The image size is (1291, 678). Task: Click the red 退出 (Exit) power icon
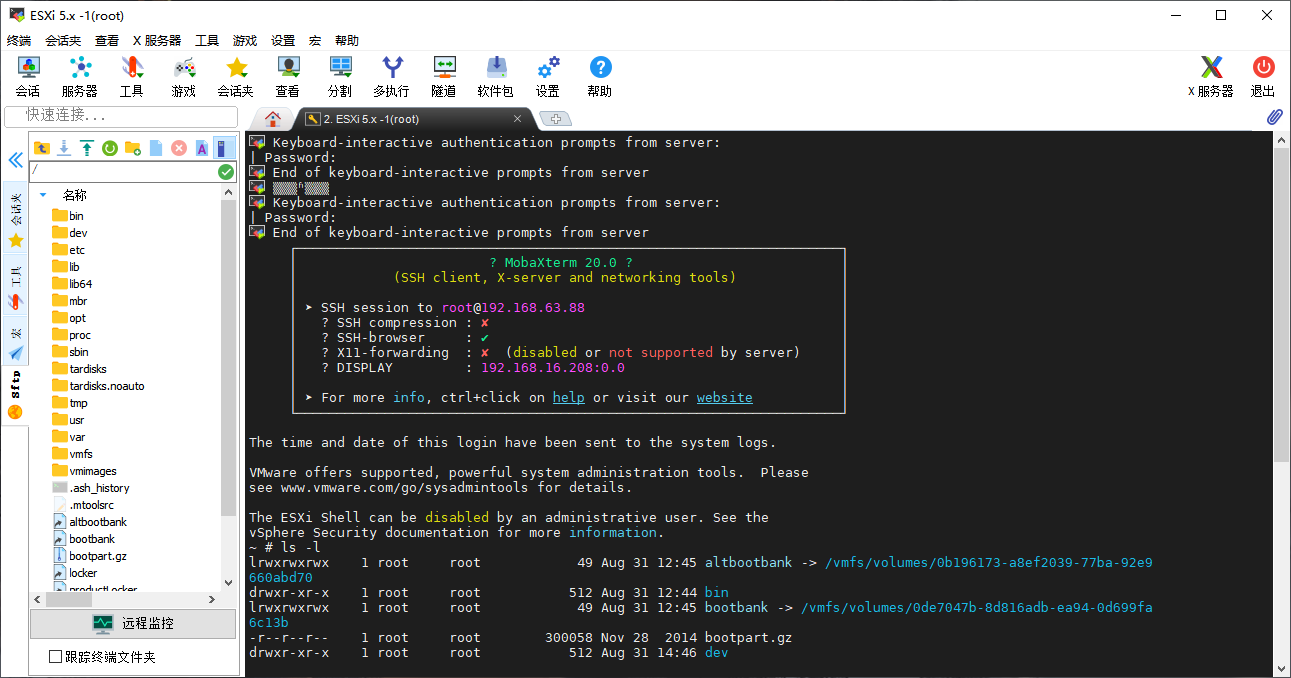(1264, 77)
